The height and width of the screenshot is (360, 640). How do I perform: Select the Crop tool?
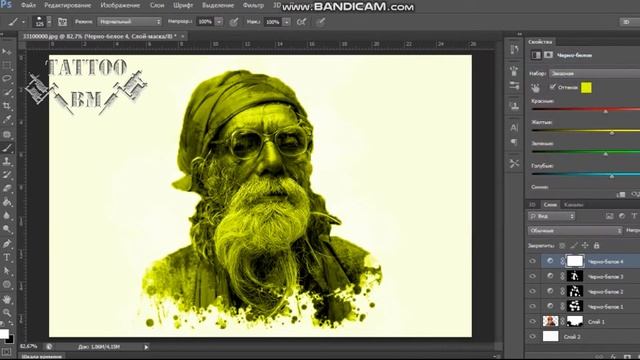click(7, 106)
